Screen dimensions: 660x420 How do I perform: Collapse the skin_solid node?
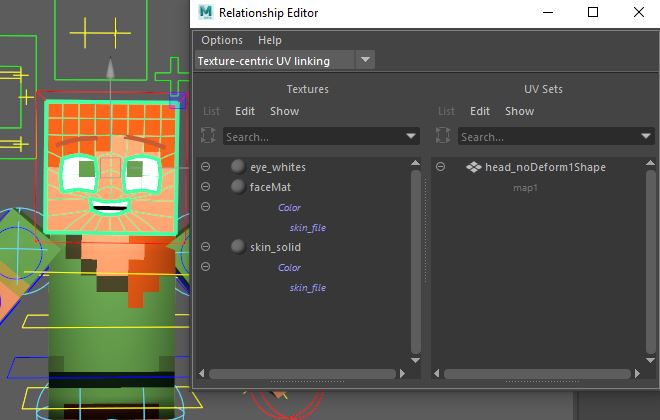pyautogui.click(x=205, y=247)
